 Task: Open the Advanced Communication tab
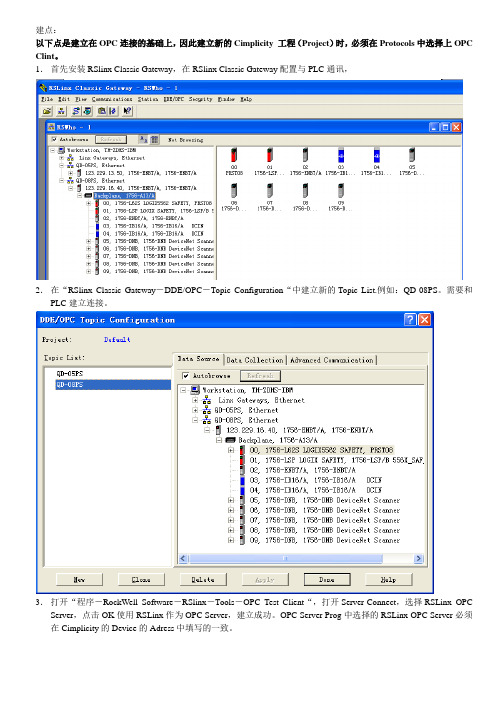tap(331, 360)
